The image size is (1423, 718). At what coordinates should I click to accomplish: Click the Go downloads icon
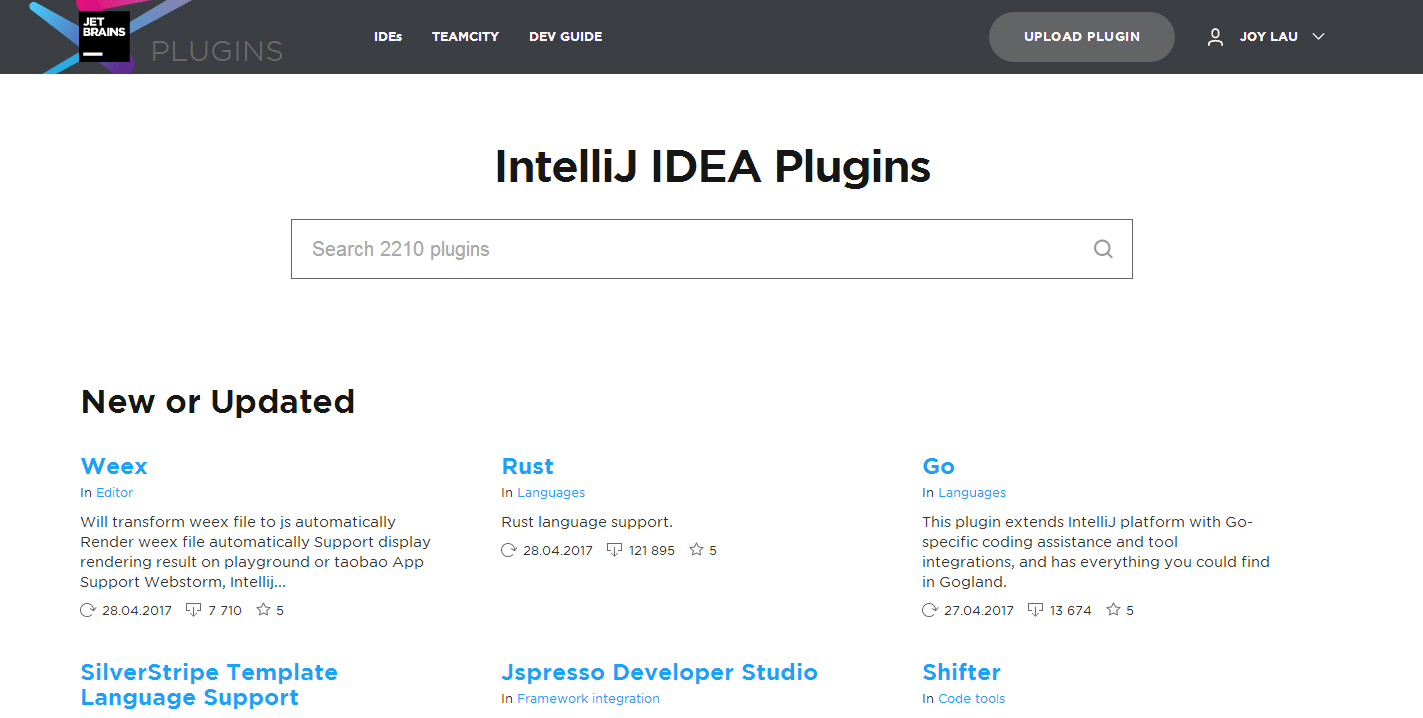click(x=1036, y=610)
